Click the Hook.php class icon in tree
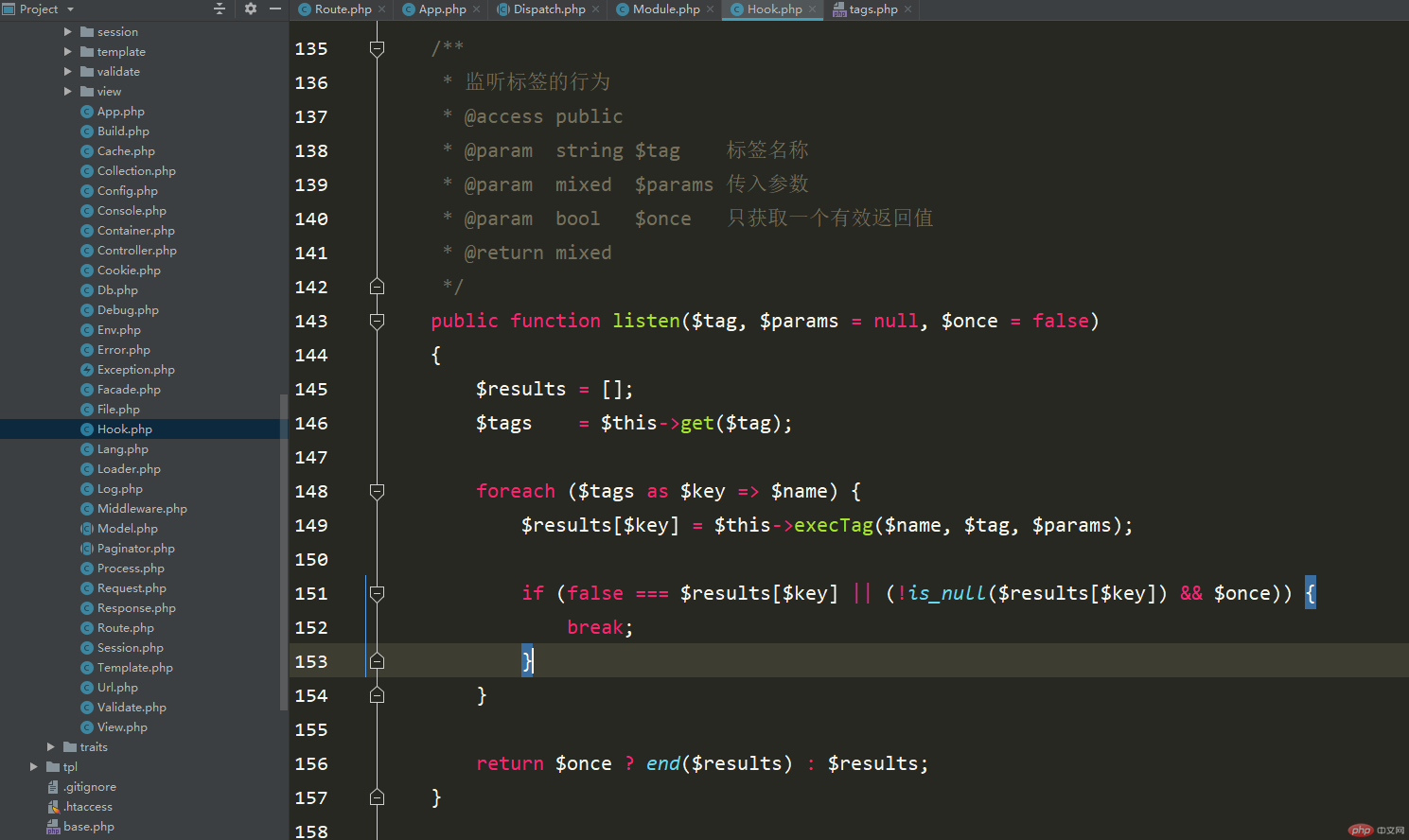The image size is (1409, 840). (x=87, y=429)
